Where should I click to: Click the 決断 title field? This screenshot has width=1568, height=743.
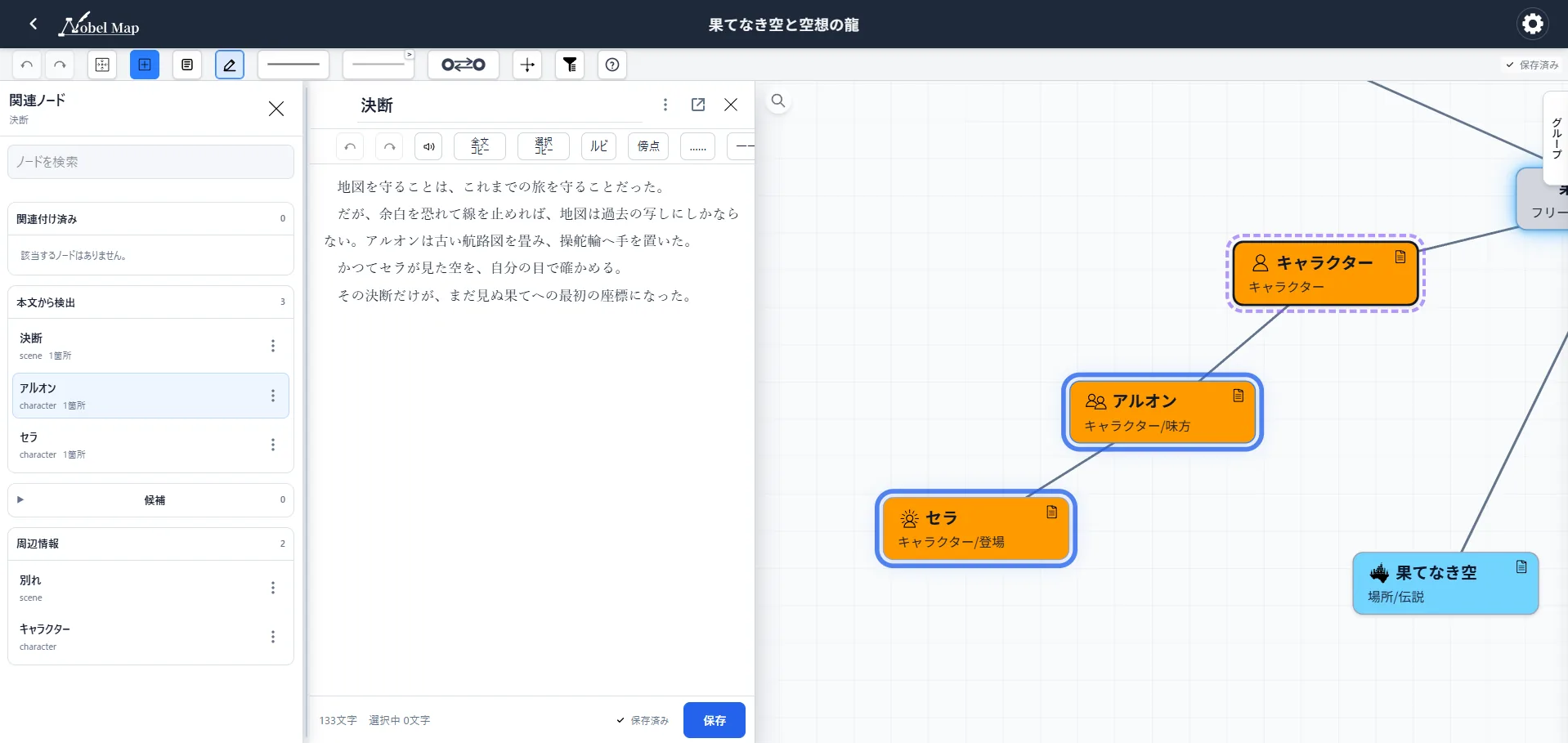(501, 105)
